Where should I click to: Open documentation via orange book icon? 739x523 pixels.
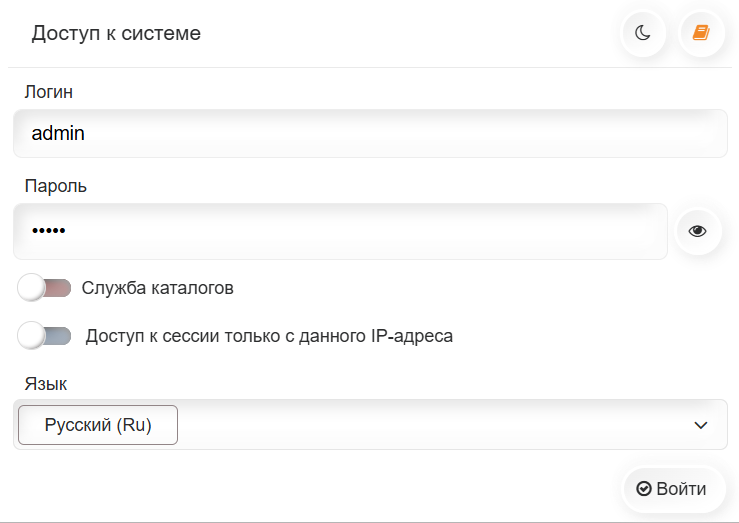pos(701,33)
